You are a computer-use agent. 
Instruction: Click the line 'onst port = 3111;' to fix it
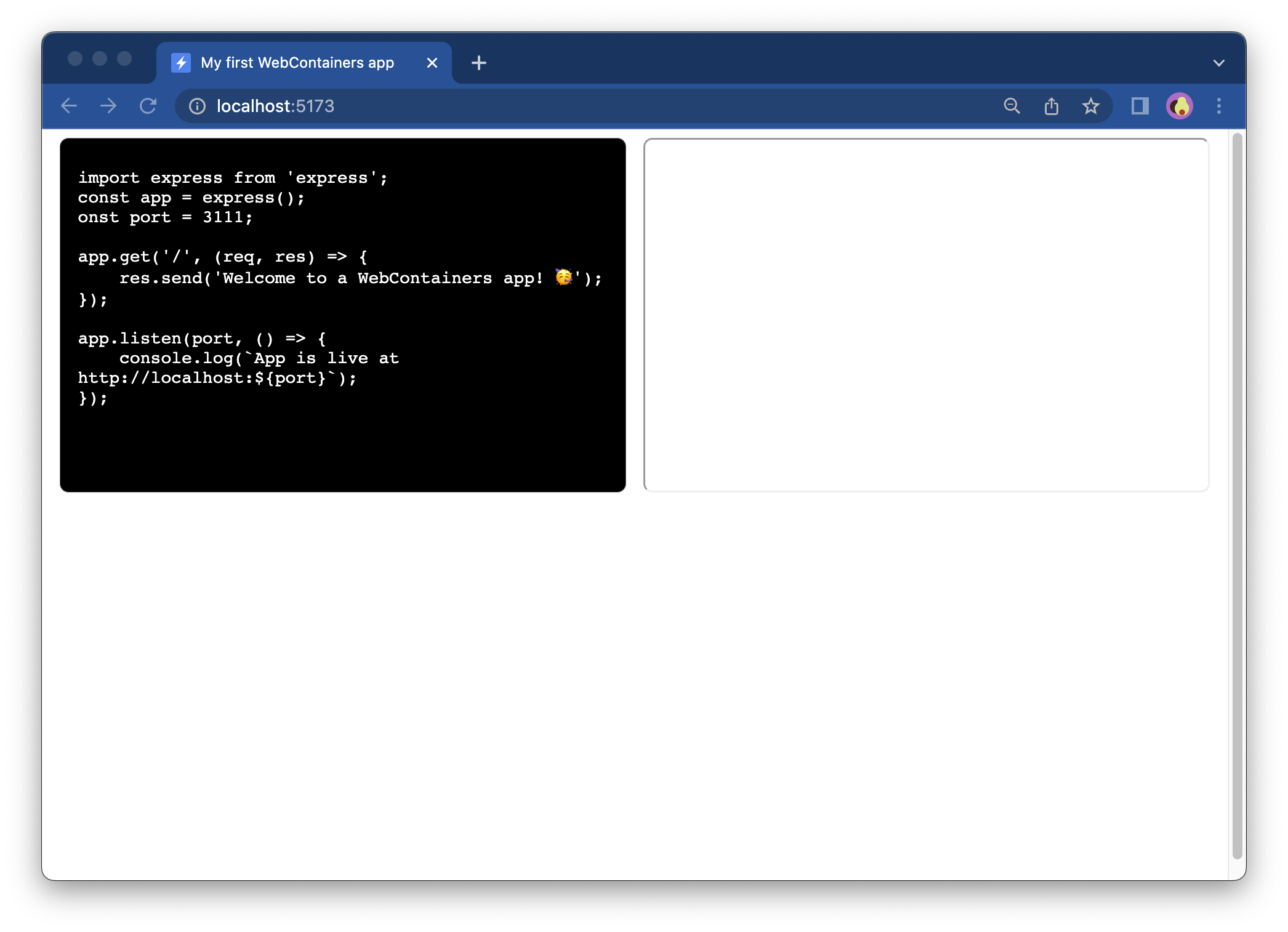(x=164, y=217)
